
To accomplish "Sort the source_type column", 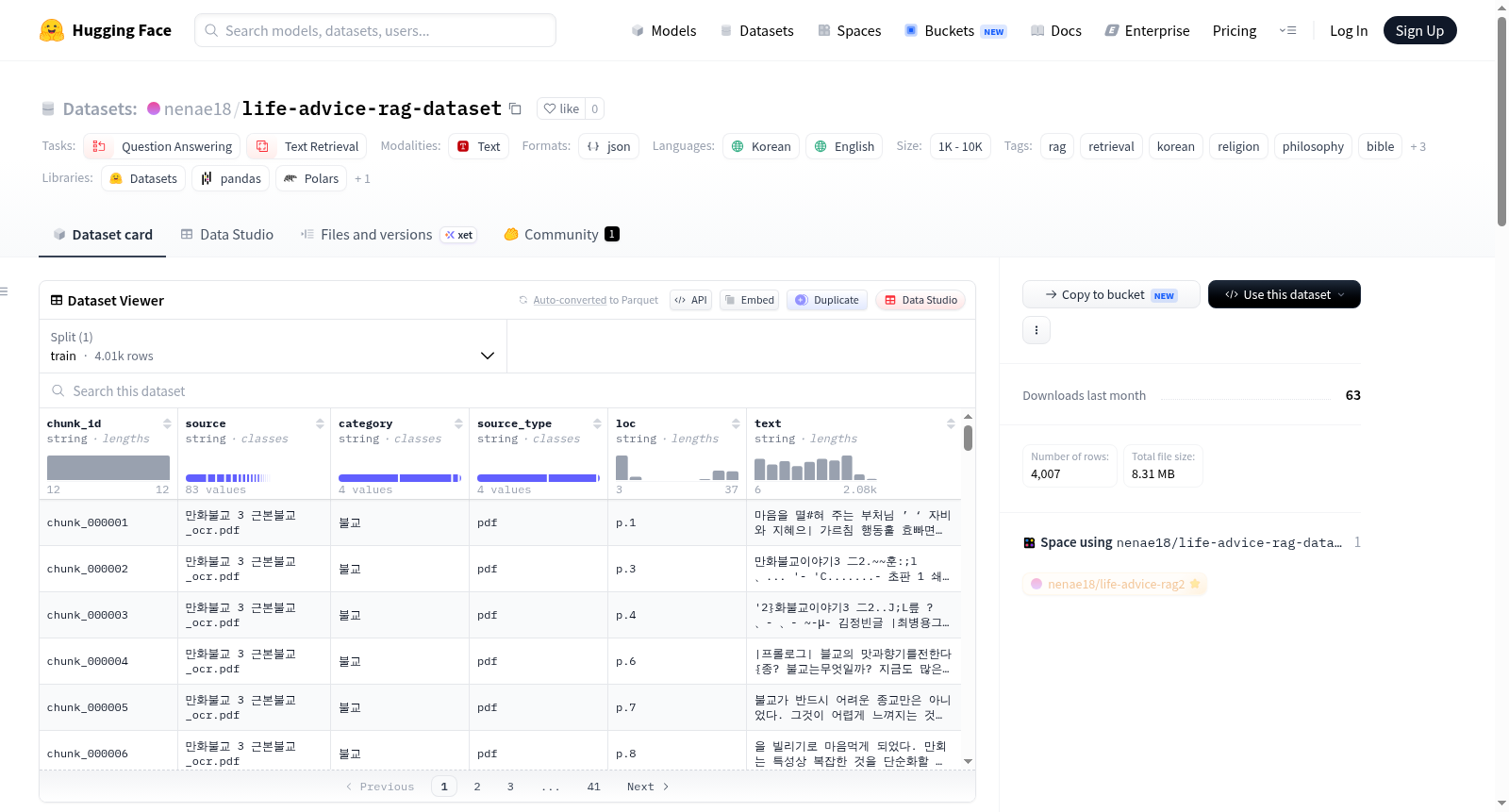I will pos(597,423).
